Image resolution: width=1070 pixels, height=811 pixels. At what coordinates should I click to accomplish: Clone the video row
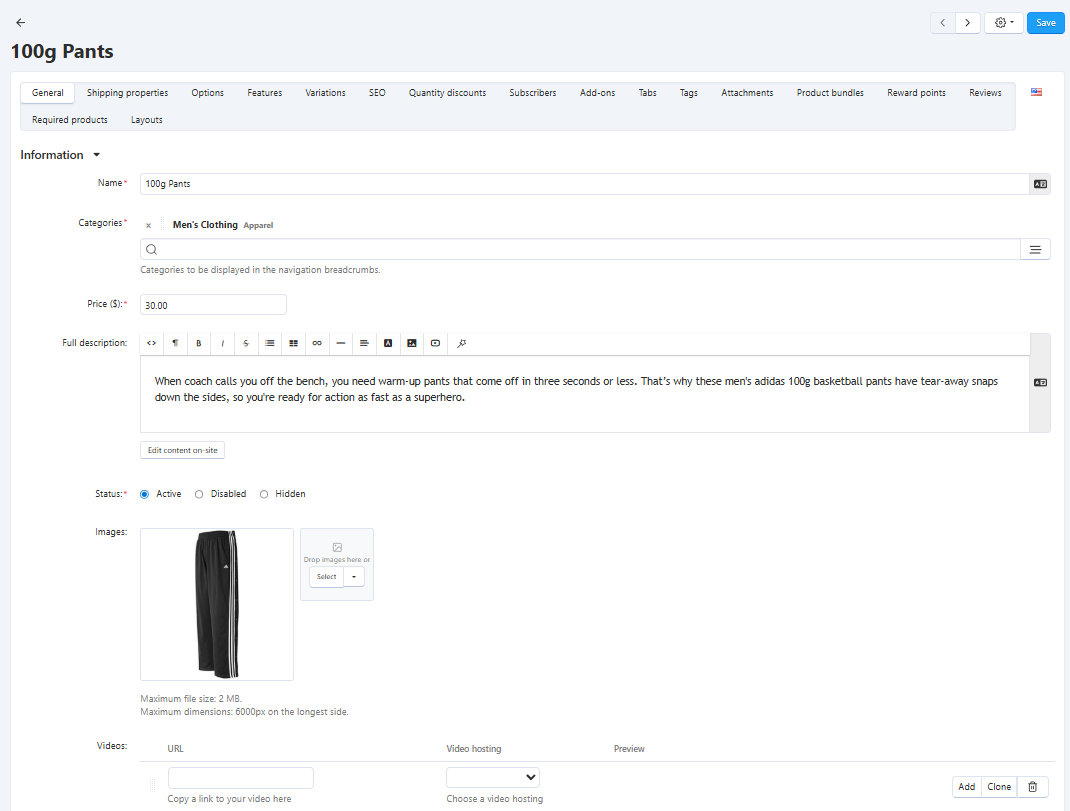click(999, 787)
